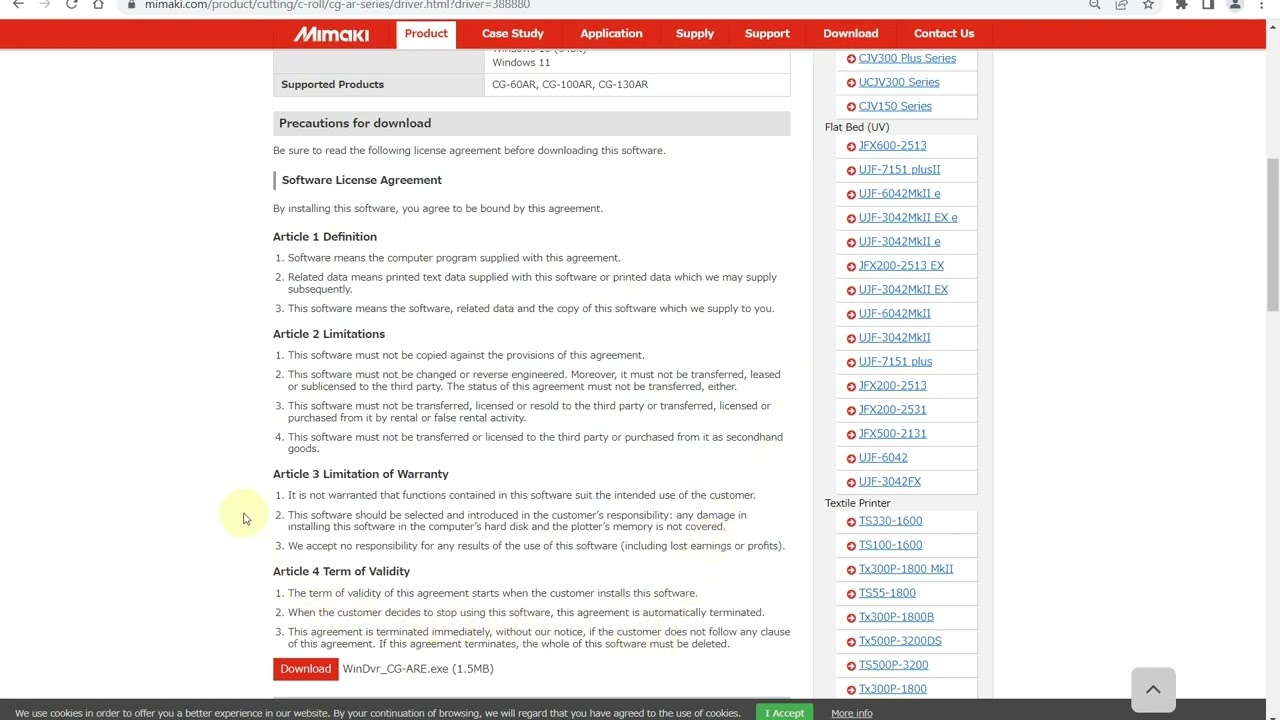Viewport: 1280px width, 720px height.
Task: Click the zoom magnifier icon in address bar
Action: click(1095, 5)
